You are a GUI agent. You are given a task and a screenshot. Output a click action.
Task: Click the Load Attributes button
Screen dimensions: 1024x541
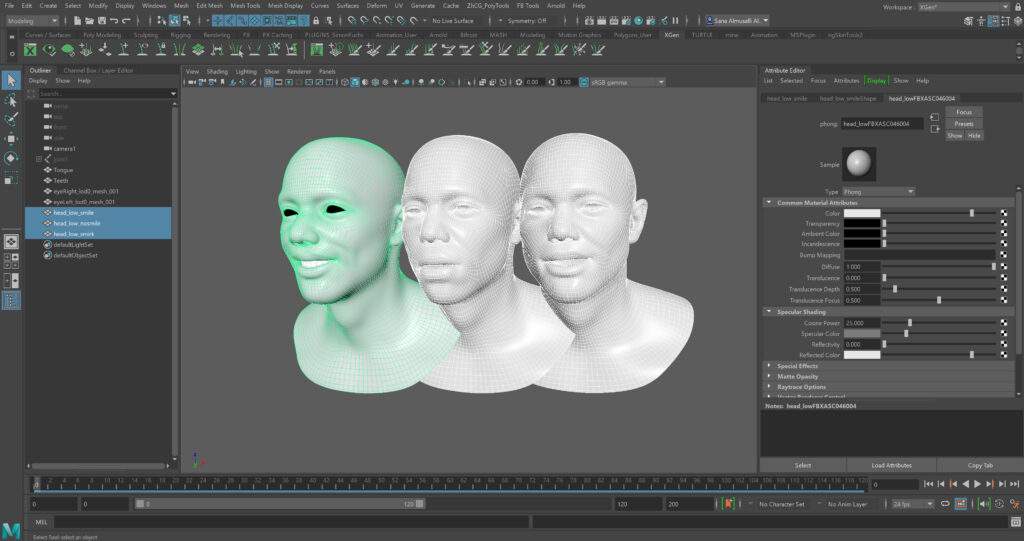tap(891, 465)
